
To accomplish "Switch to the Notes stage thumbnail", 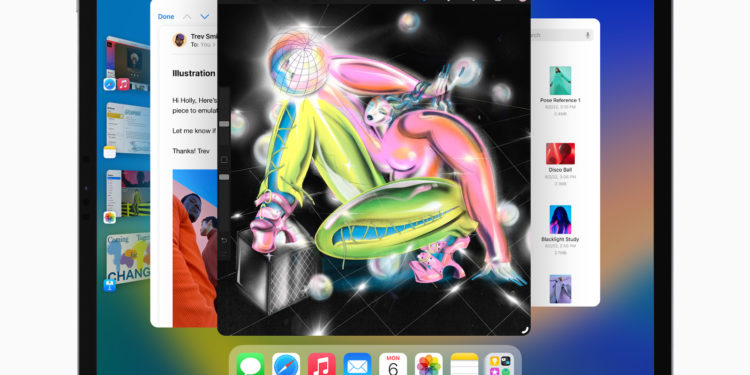I will [x=128, y=128].
